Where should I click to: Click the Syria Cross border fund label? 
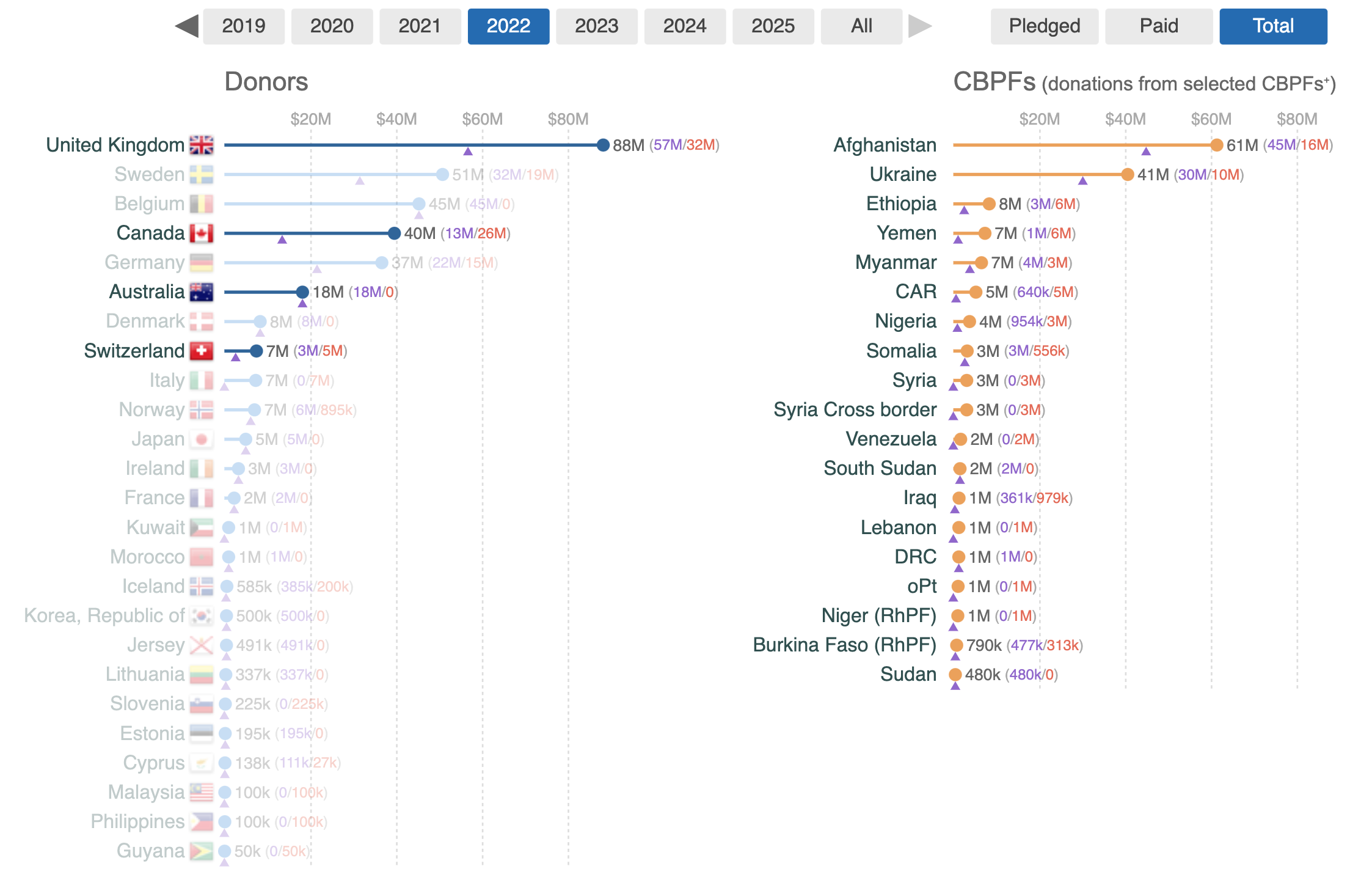click(855, 409)
